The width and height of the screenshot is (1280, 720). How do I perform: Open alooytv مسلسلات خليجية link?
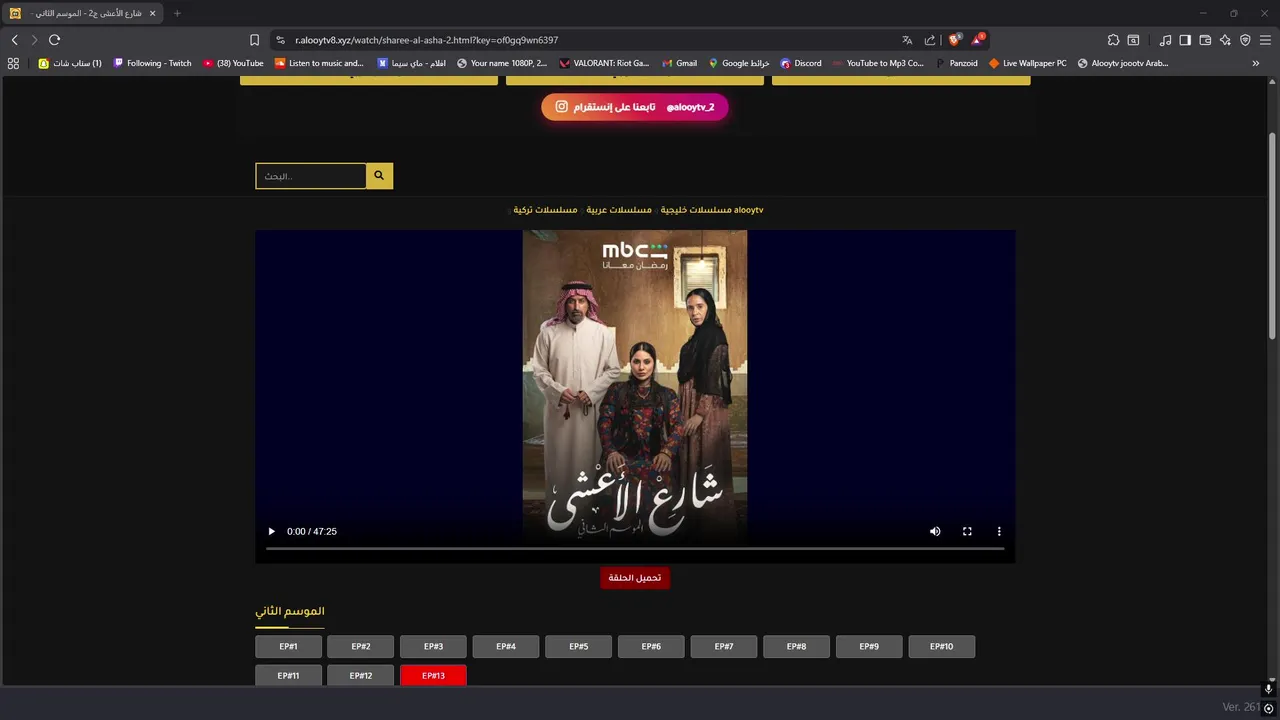click(712, 210)
